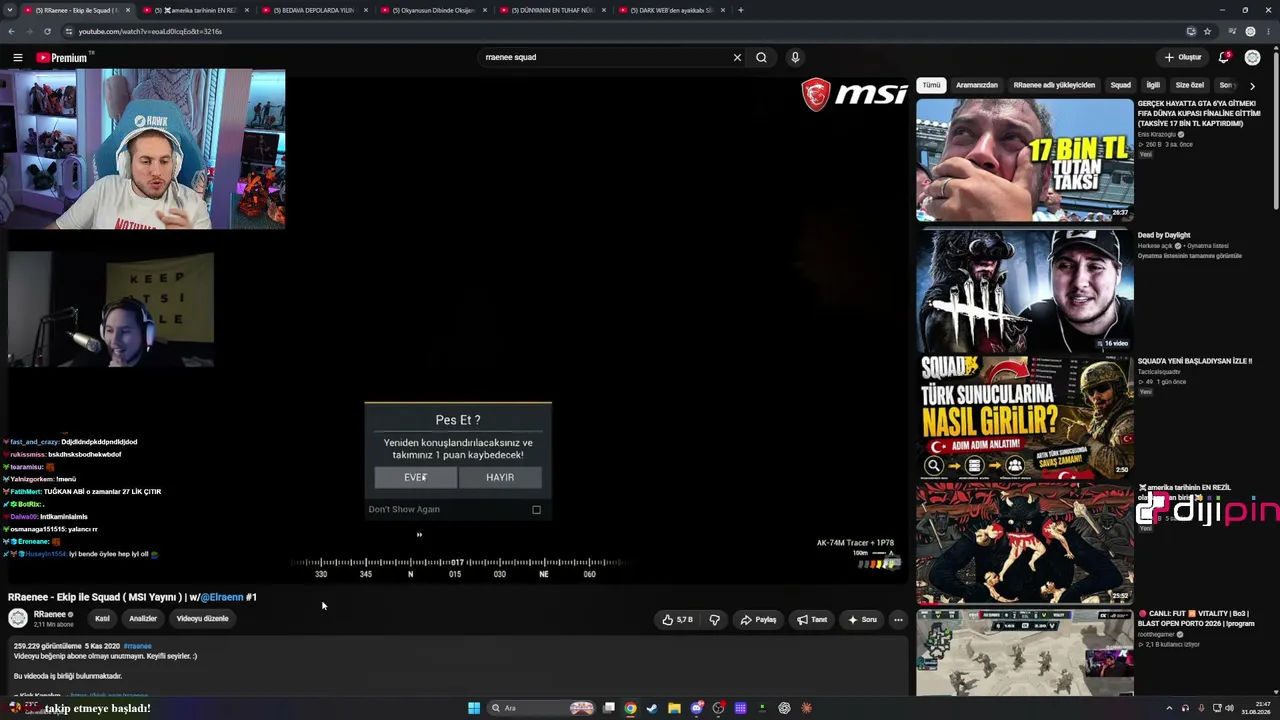Image resolution: width=1280 pixels, height=720 pixels.
Task: Open Analizler for this video
Action: 143,619
